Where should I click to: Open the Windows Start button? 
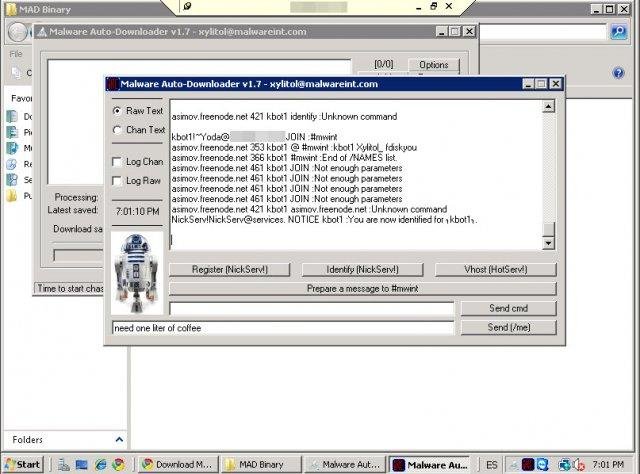pos(23,465)
